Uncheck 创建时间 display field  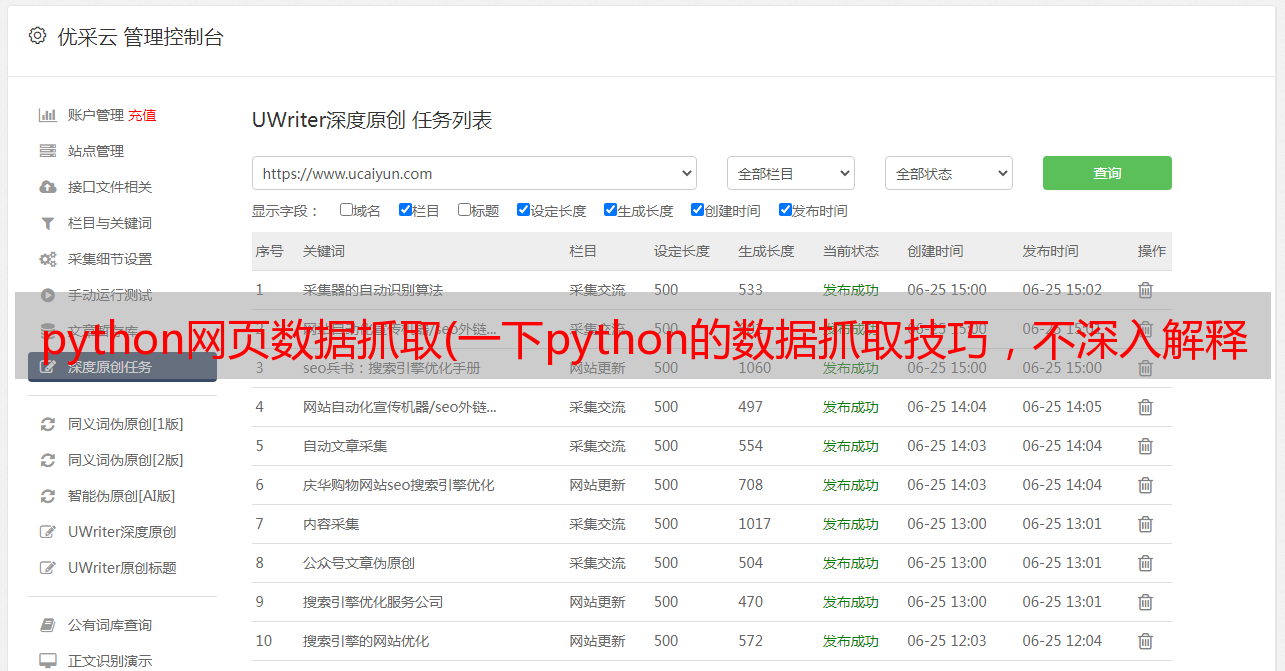[697, 210]
